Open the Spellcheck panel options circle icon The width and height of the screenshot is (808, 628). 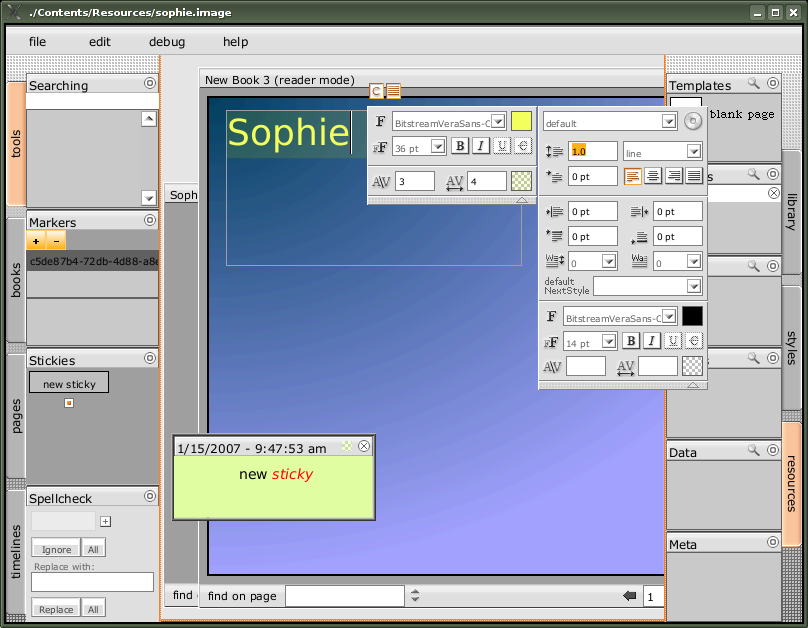[149, 496]
